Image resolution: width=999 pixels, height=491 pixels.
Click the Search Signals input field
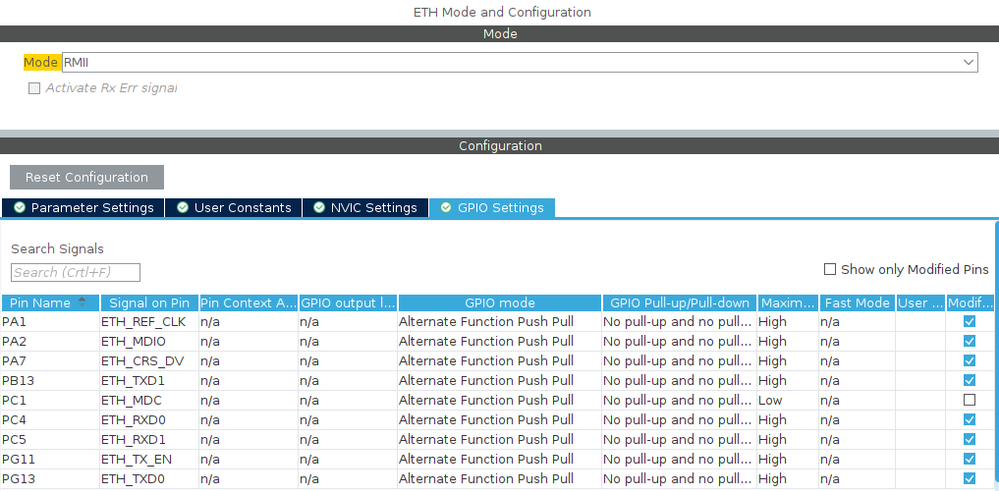coord(76,273)
